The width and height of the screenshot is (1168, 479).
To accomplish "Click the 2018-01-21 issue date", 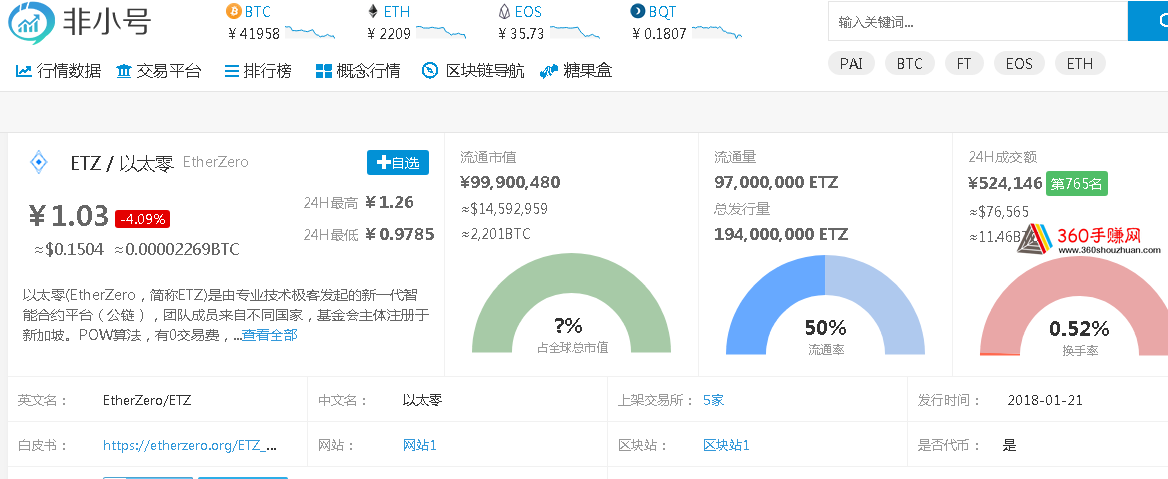I will pyautogui.click(x=1044, y=400).
